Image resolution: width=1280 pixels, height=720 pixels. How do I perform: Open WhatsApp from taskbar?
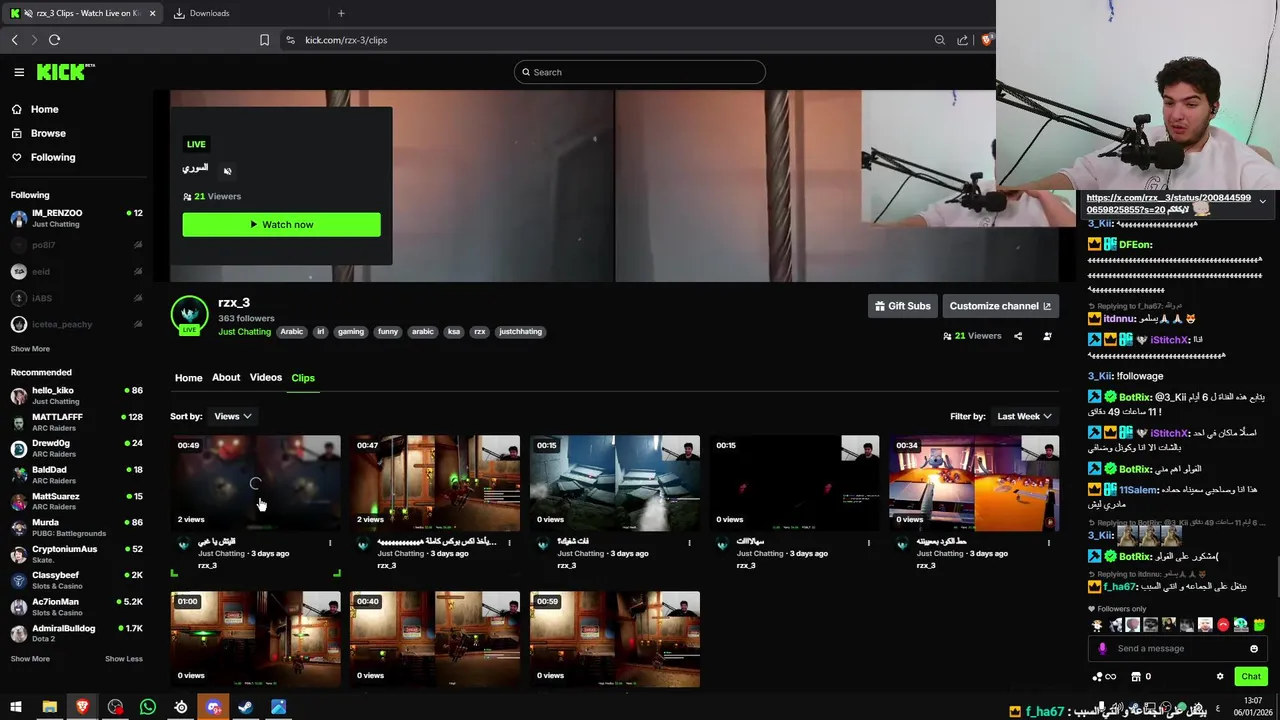148,707
